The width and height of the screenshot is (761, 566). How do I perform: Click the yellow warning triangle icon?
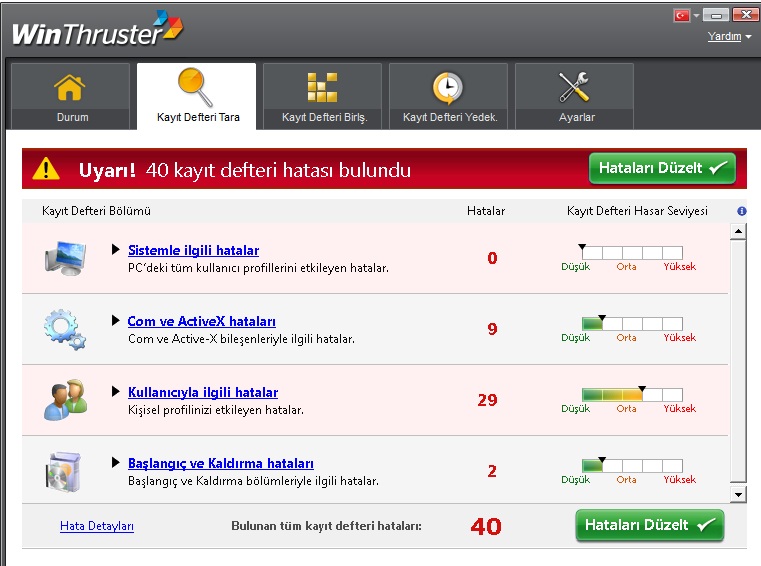coord(46,169)
